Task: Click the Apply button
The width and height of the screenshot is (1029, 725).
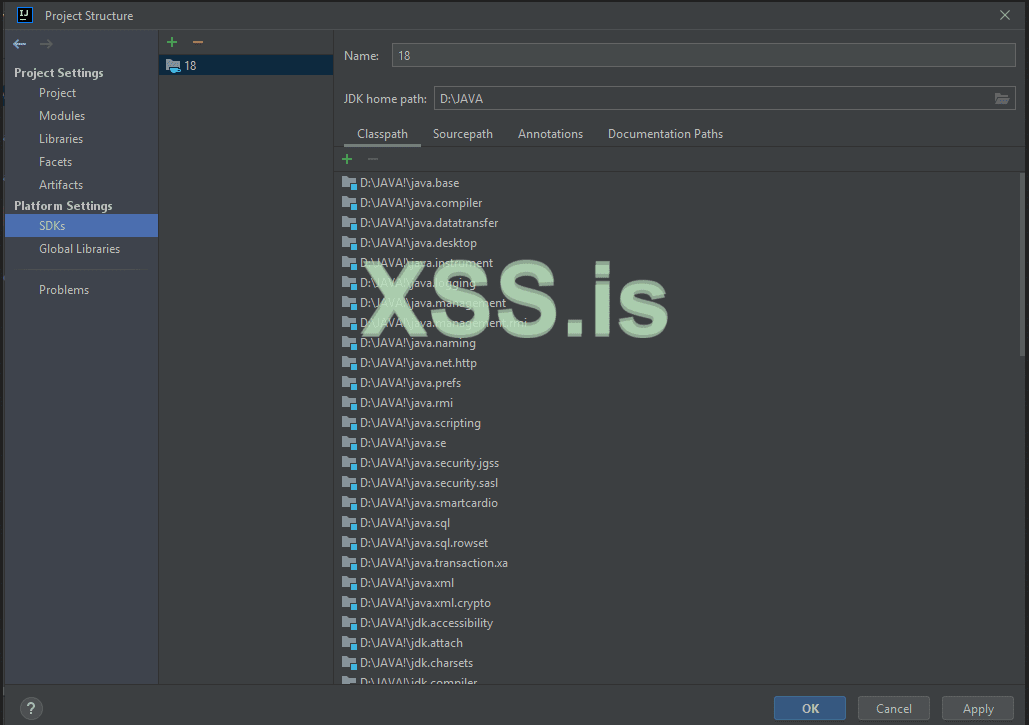Action: (977, 708)
